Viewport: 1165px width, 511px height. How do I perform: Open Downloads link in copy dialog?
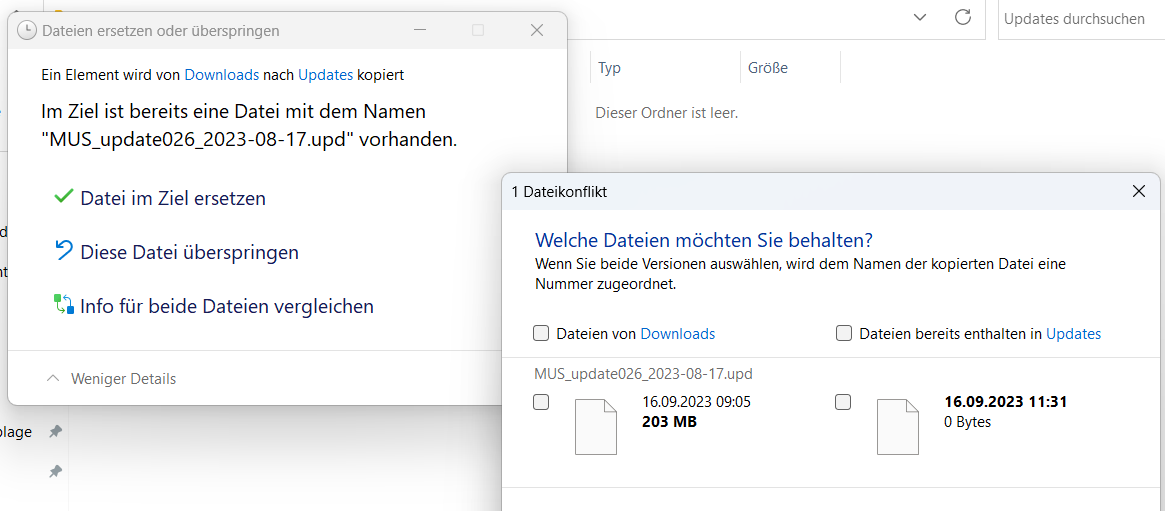click(x=221, y=74)
